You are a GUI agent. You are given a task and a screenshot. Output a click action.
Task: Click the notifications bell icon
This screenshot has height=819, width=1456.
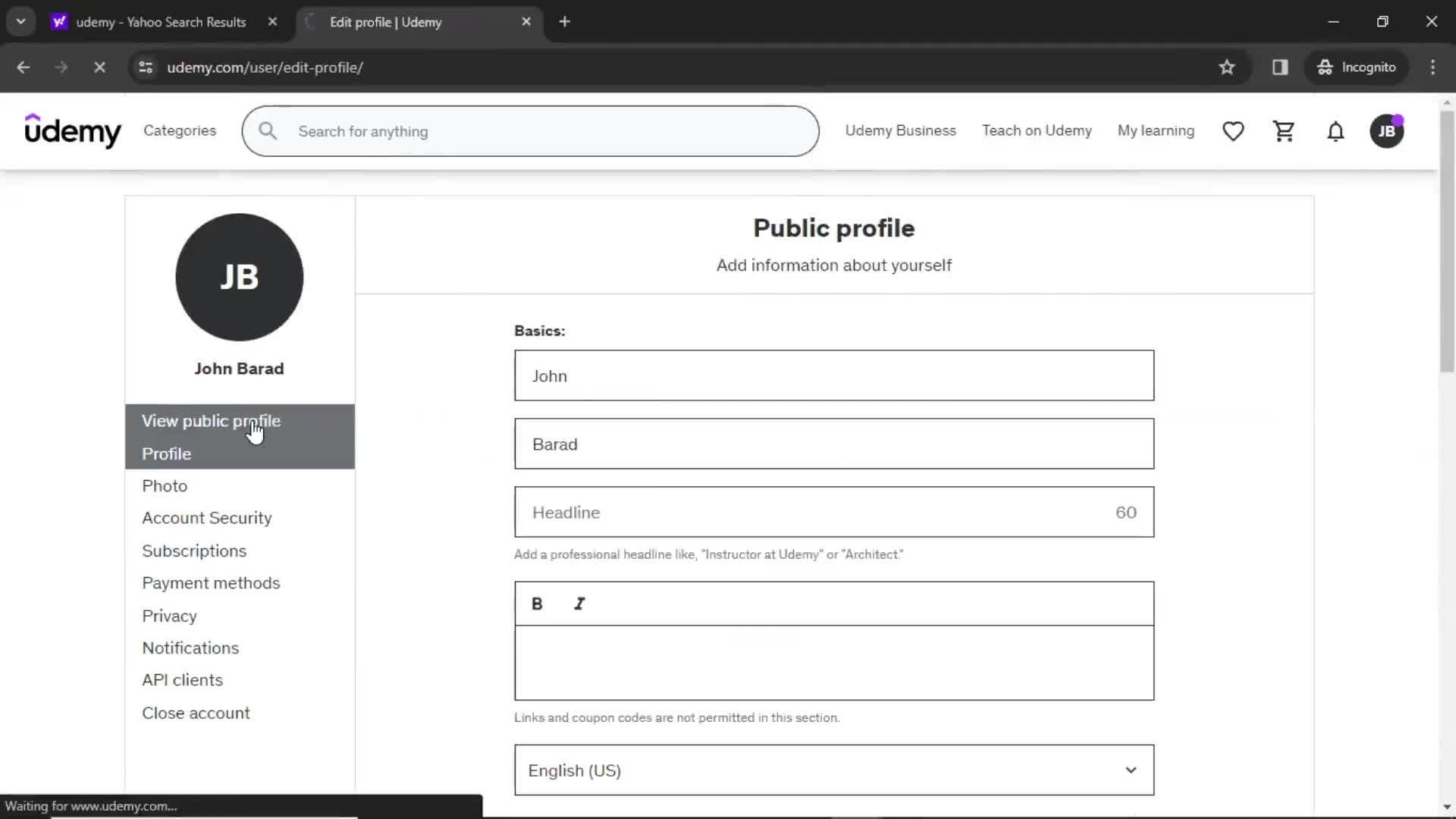click(1335, 130)
